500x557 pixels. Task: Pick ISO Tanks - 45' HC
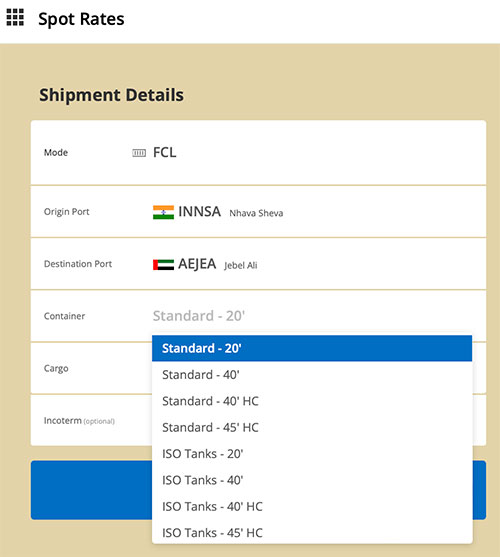coord(312,532)
